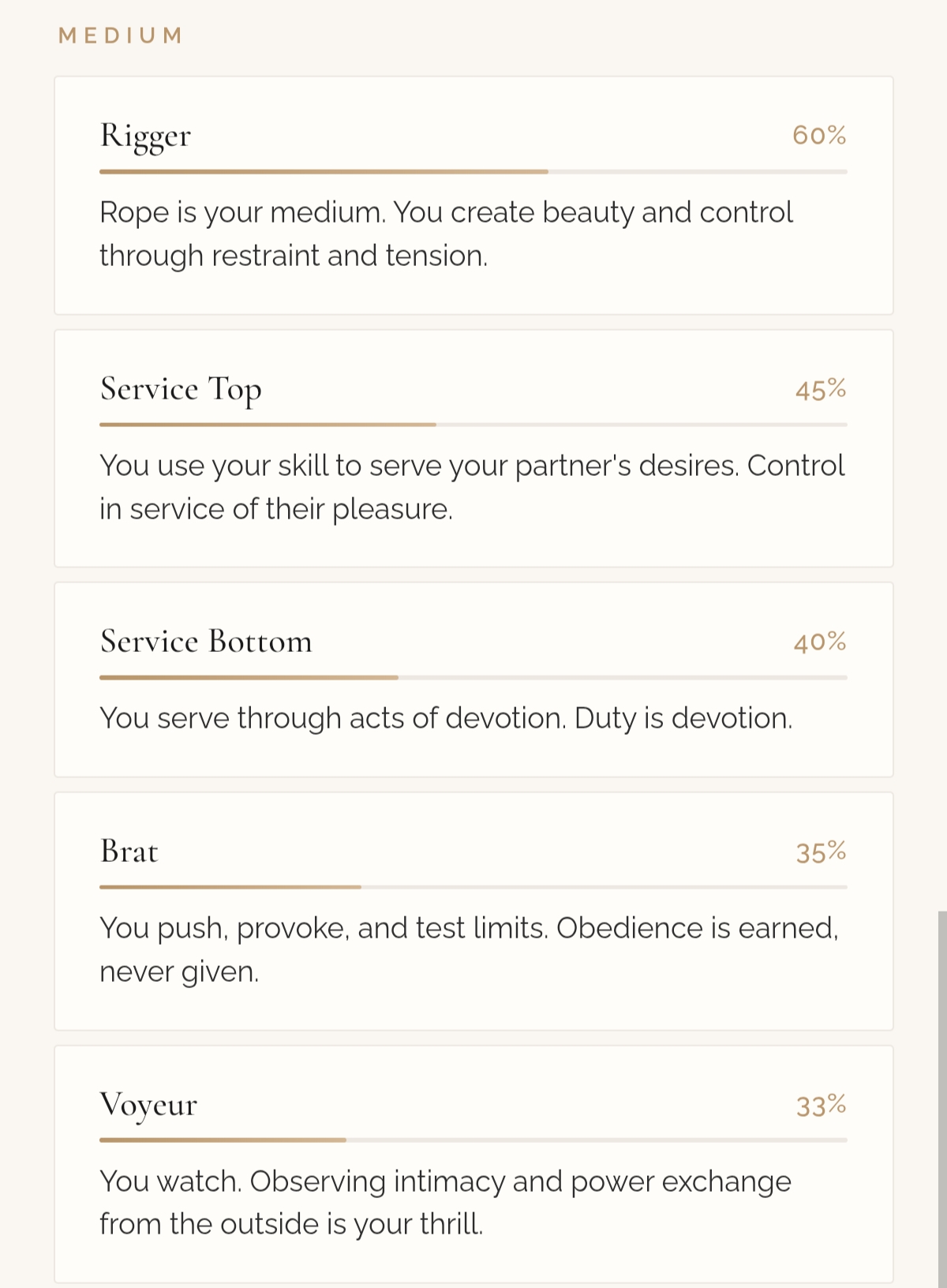
Task: Click the 33% Voyeur score
Action: click(x=821, y=1106)
